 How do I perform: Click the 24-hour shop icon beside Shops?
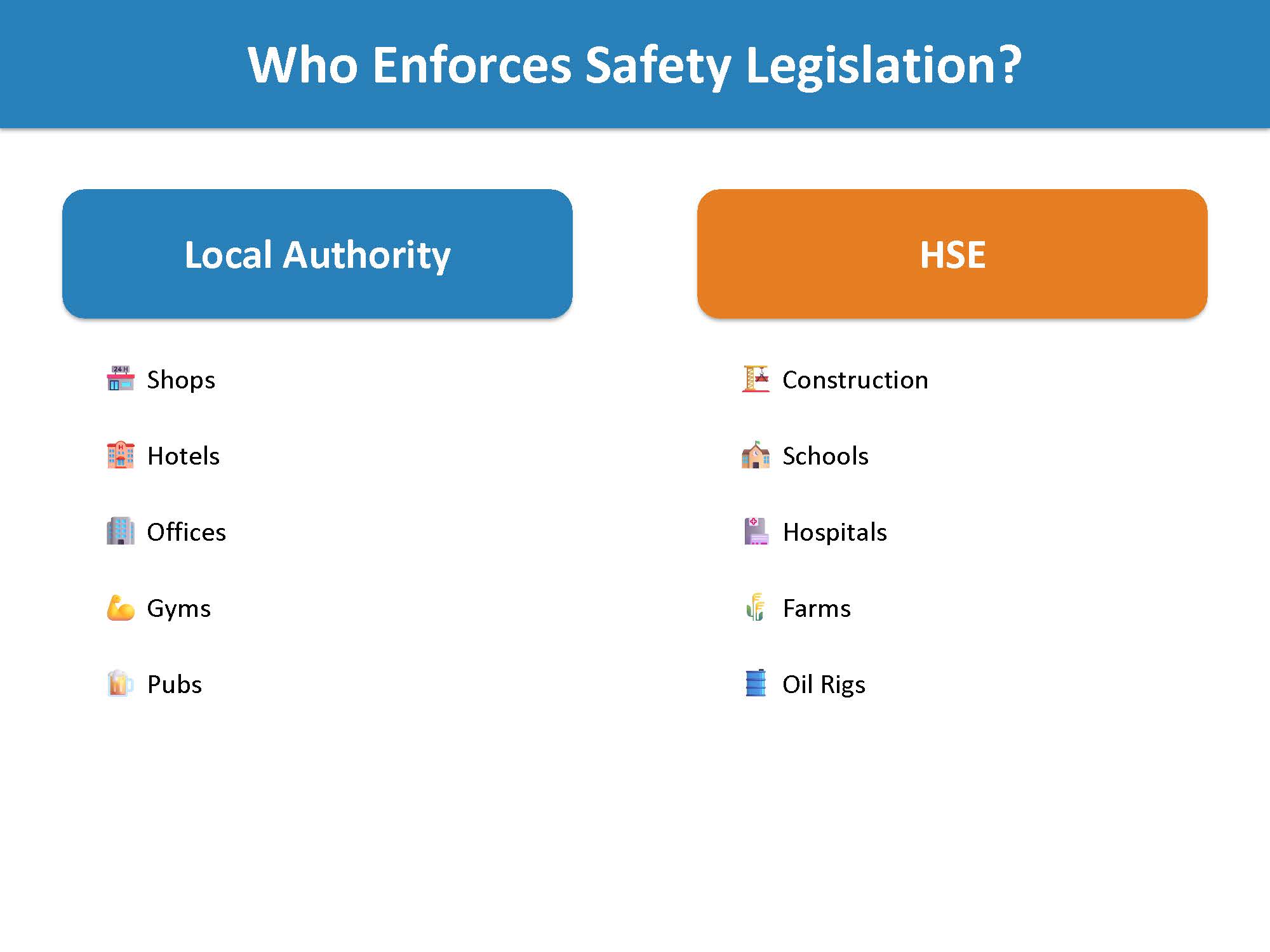pyautogui.click(x=121, y=380)
